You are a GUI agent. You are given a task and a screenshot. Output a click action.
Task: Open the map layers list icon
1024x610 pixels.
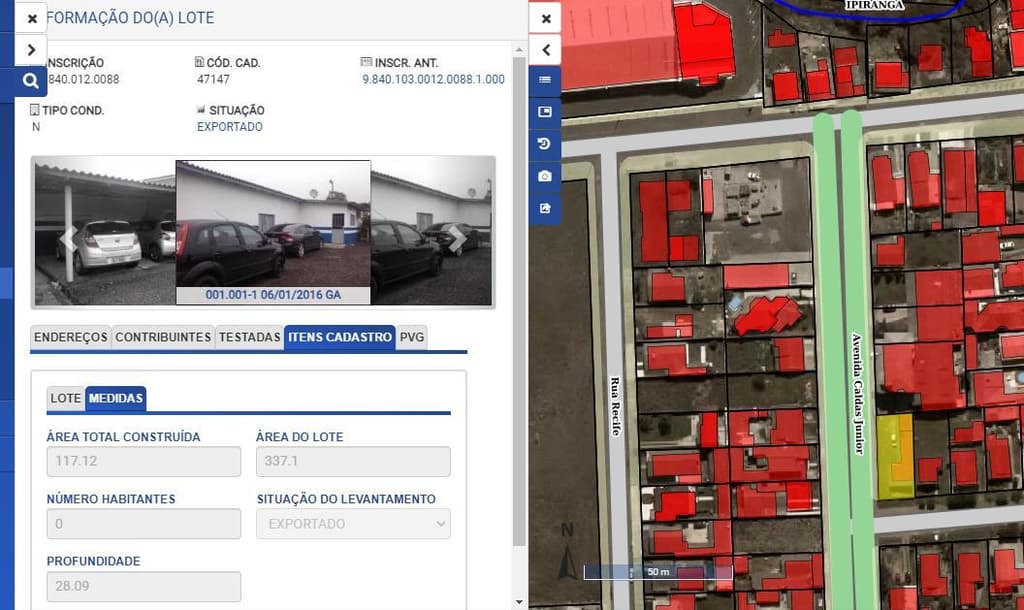coord(545,80)
